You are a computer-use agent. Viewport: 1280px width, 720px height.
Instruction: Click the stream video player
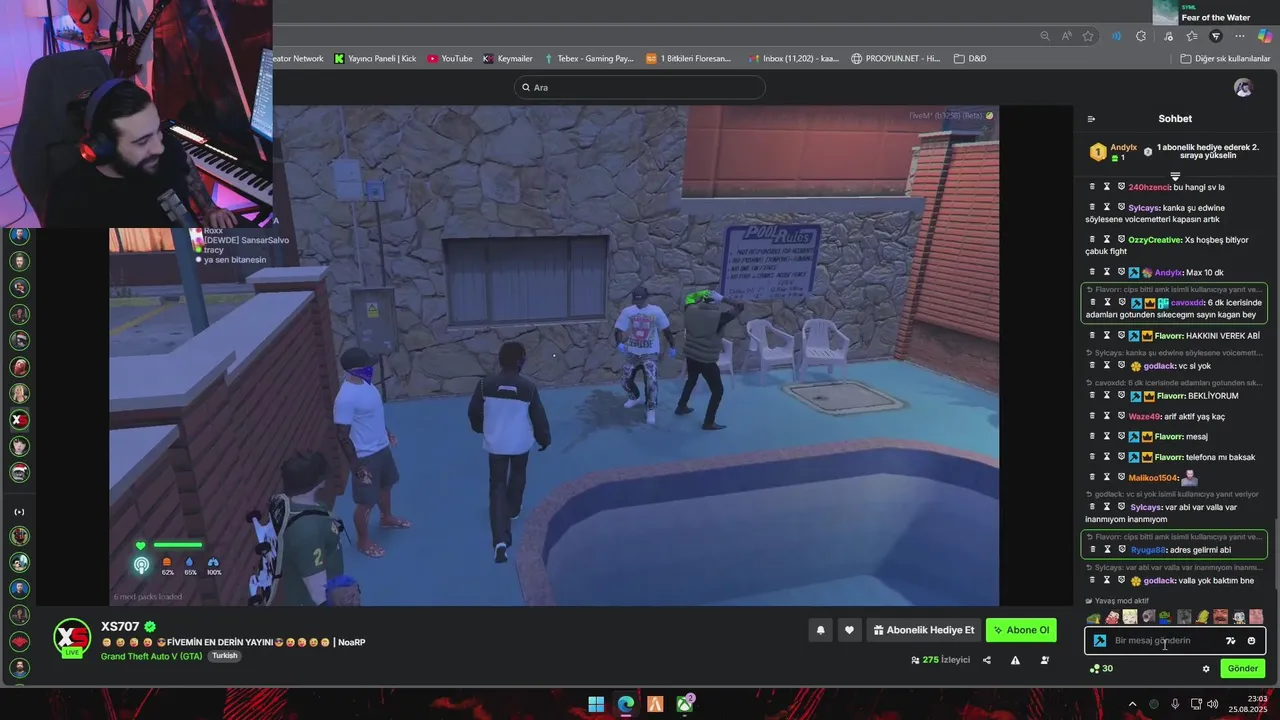[554, 355]
